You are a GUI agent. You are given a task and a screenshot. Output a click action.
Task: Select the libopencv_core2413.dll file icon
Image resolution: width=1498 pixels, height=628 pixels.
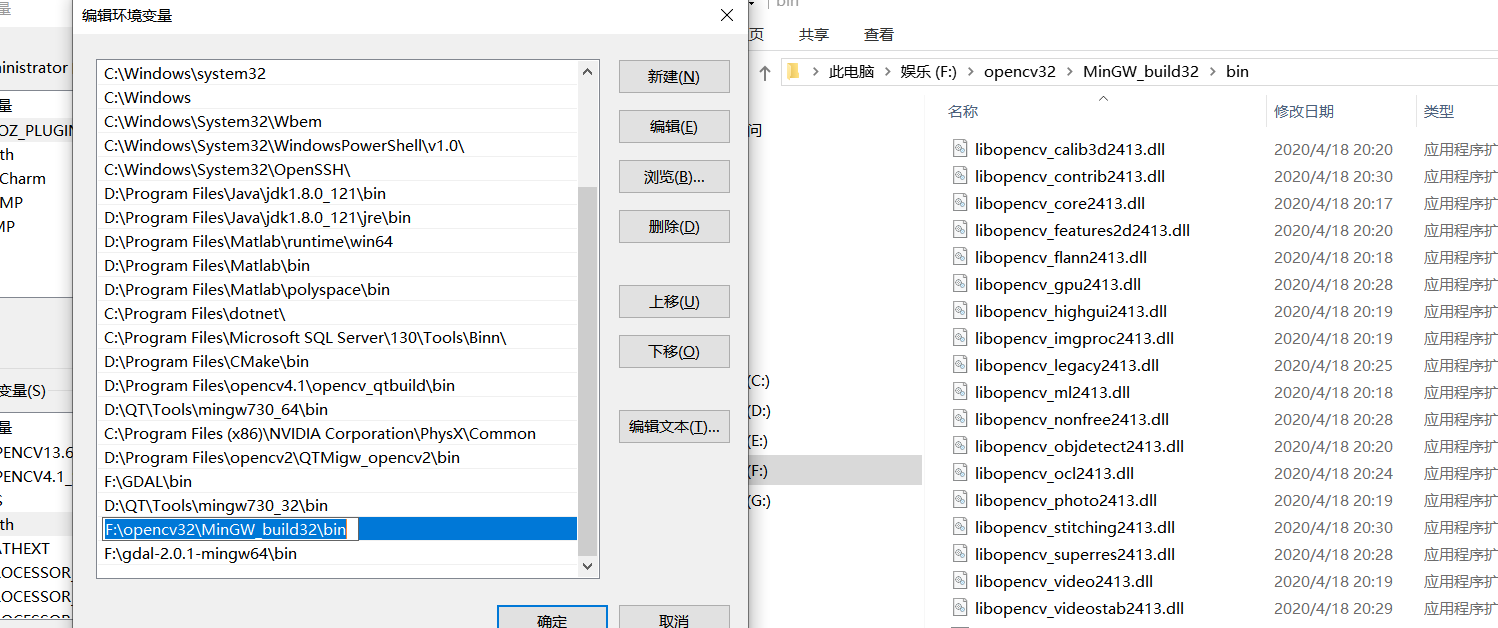coord(960,204)
